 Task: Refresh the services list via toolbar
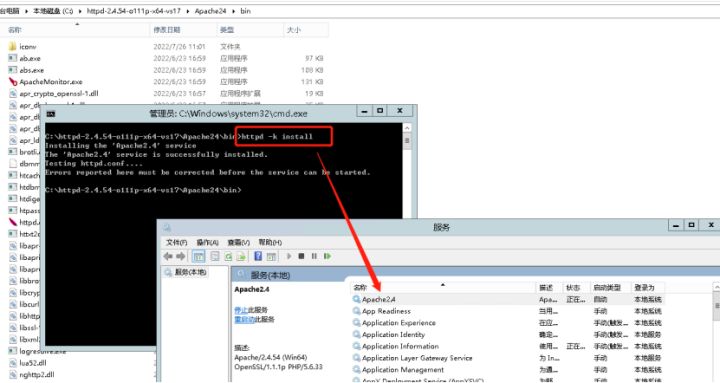point(228,256)
